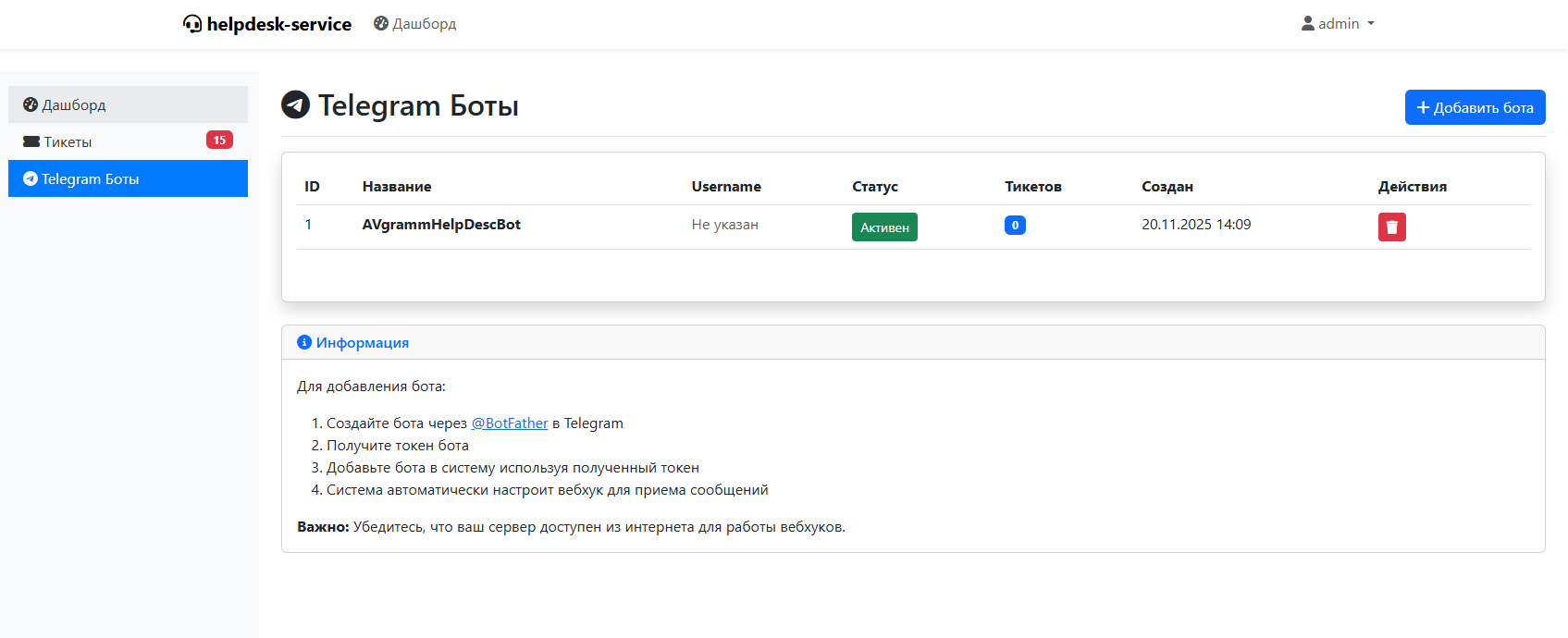Click the headset helpdesk-service logo icon
This screenshot has height=638, width=1568.
click(x=192, y=24)
